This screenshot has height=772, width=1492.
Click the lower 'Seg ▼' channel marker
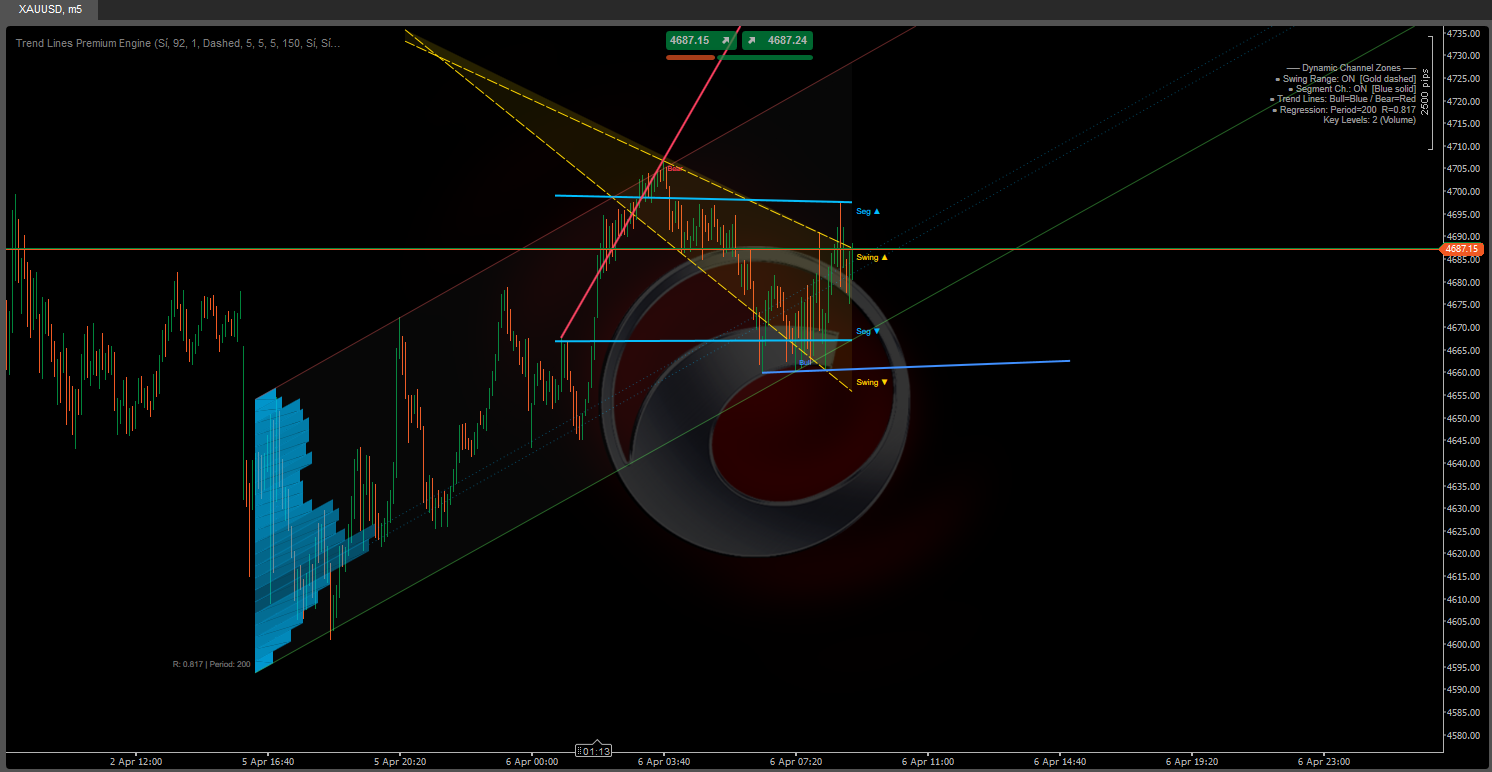(x=868, y=331)
